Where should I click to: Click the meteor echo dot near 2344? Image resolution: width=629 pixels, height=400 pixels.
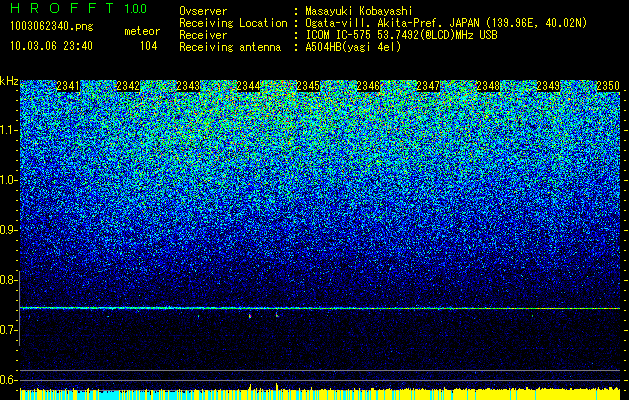click(250, 316)
